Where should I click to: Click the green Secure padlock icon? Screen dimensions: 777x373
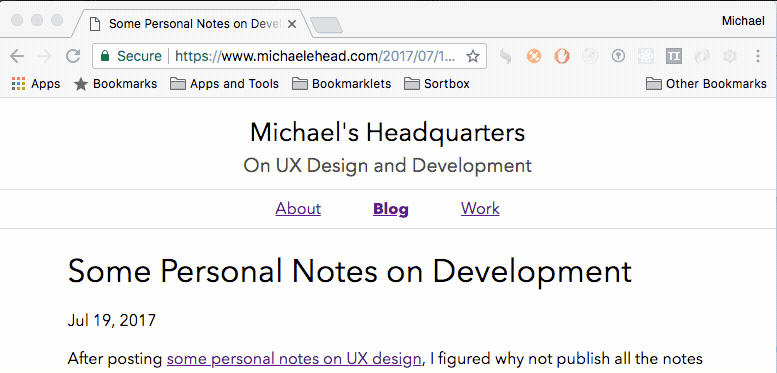point(105,56)
